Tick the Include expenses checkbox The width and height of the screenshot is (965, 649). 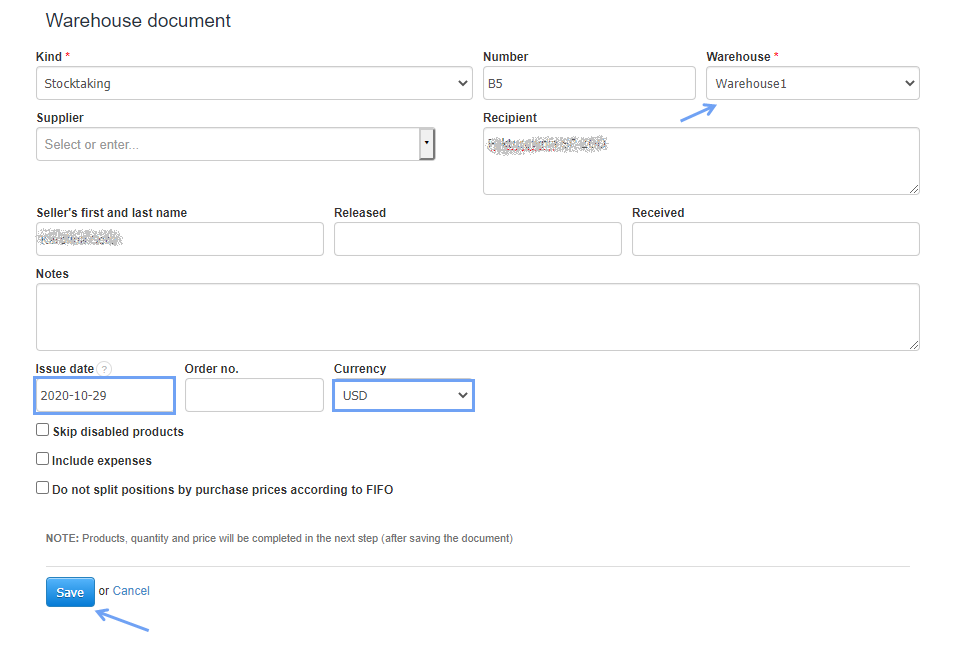(x=43, y=459)
